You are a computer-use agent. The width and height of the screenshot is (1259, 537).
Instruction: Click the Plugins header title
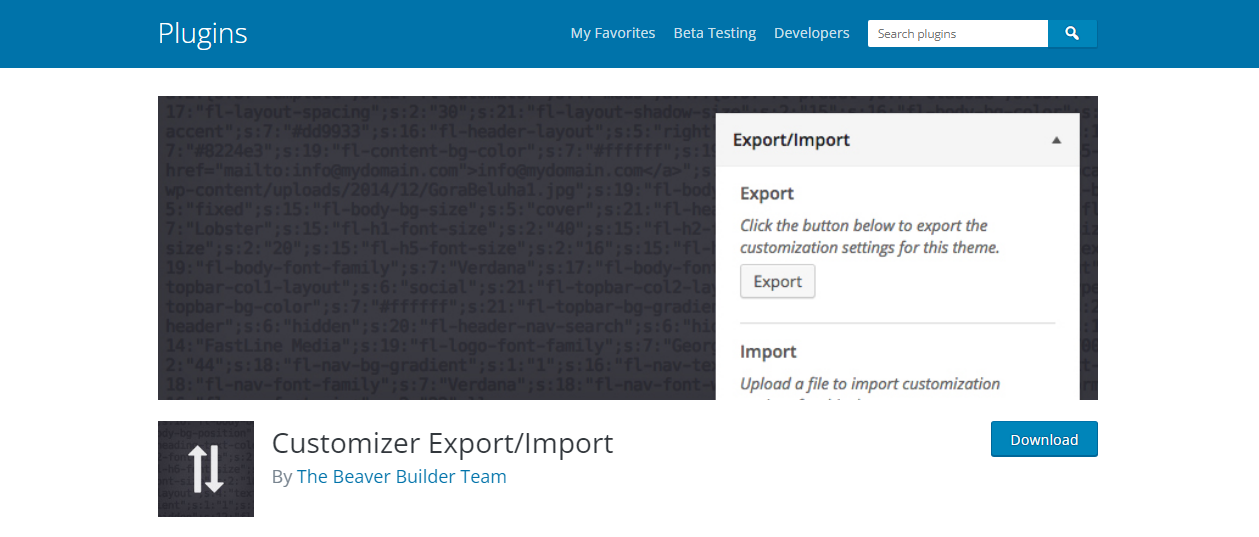(x=203, y=33)
